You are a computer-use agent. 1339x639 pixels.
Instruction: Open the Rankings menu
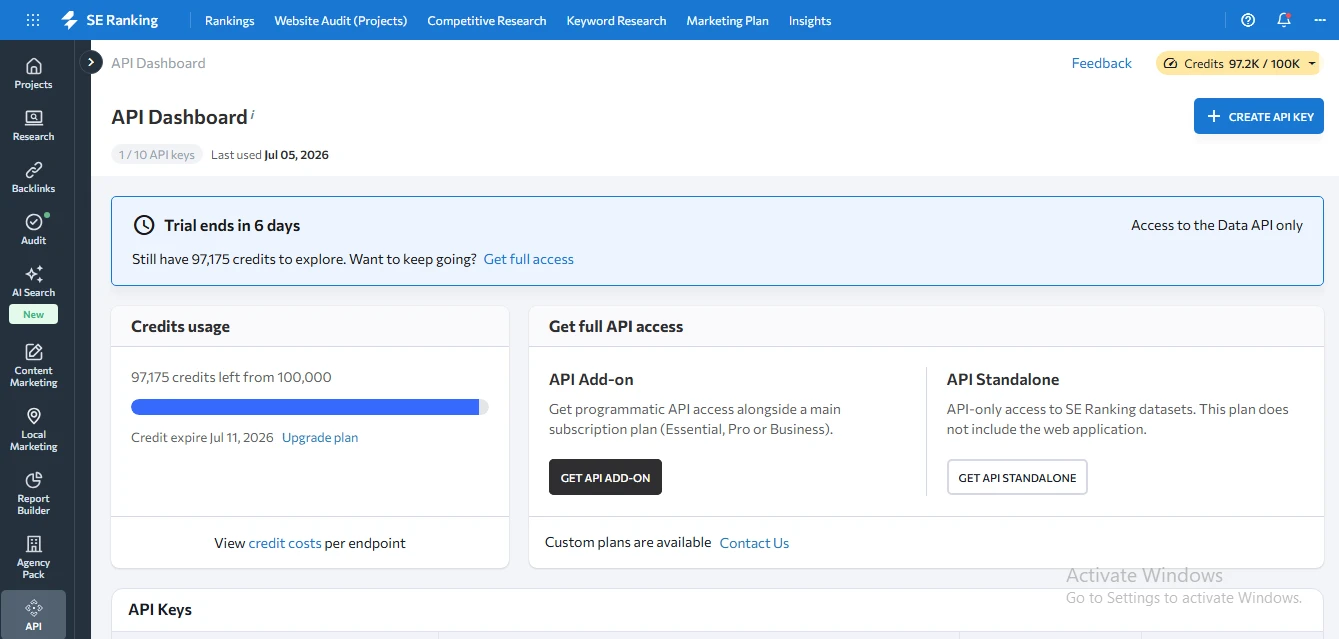coord(229,20)
